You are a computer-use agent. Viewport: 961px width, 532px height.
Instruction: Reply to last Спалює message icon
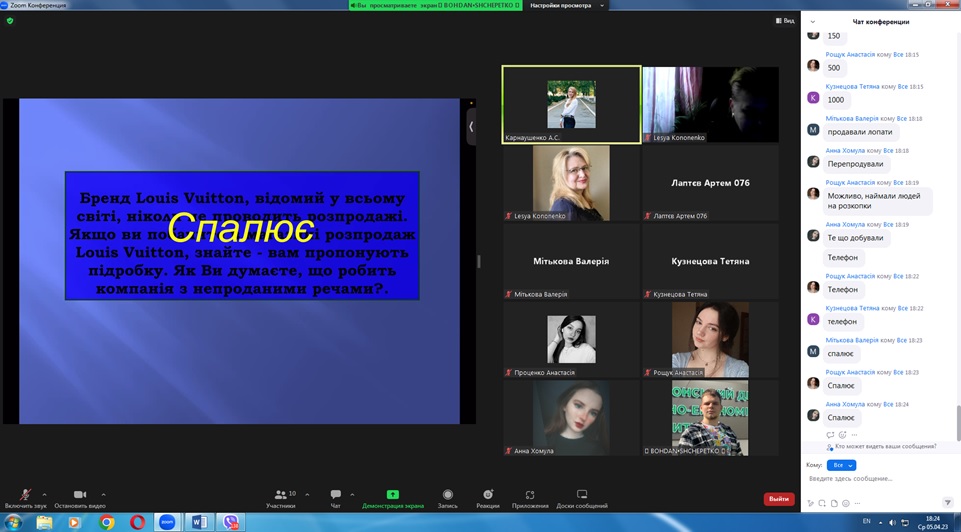pos(830,435)
